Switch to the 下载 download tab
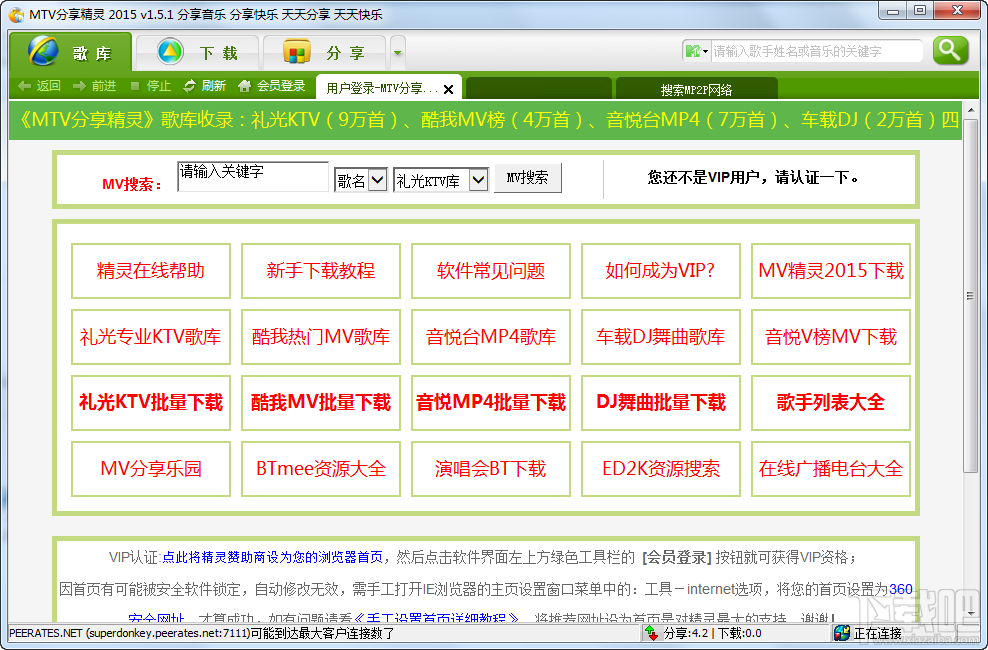 click(197, 52)
